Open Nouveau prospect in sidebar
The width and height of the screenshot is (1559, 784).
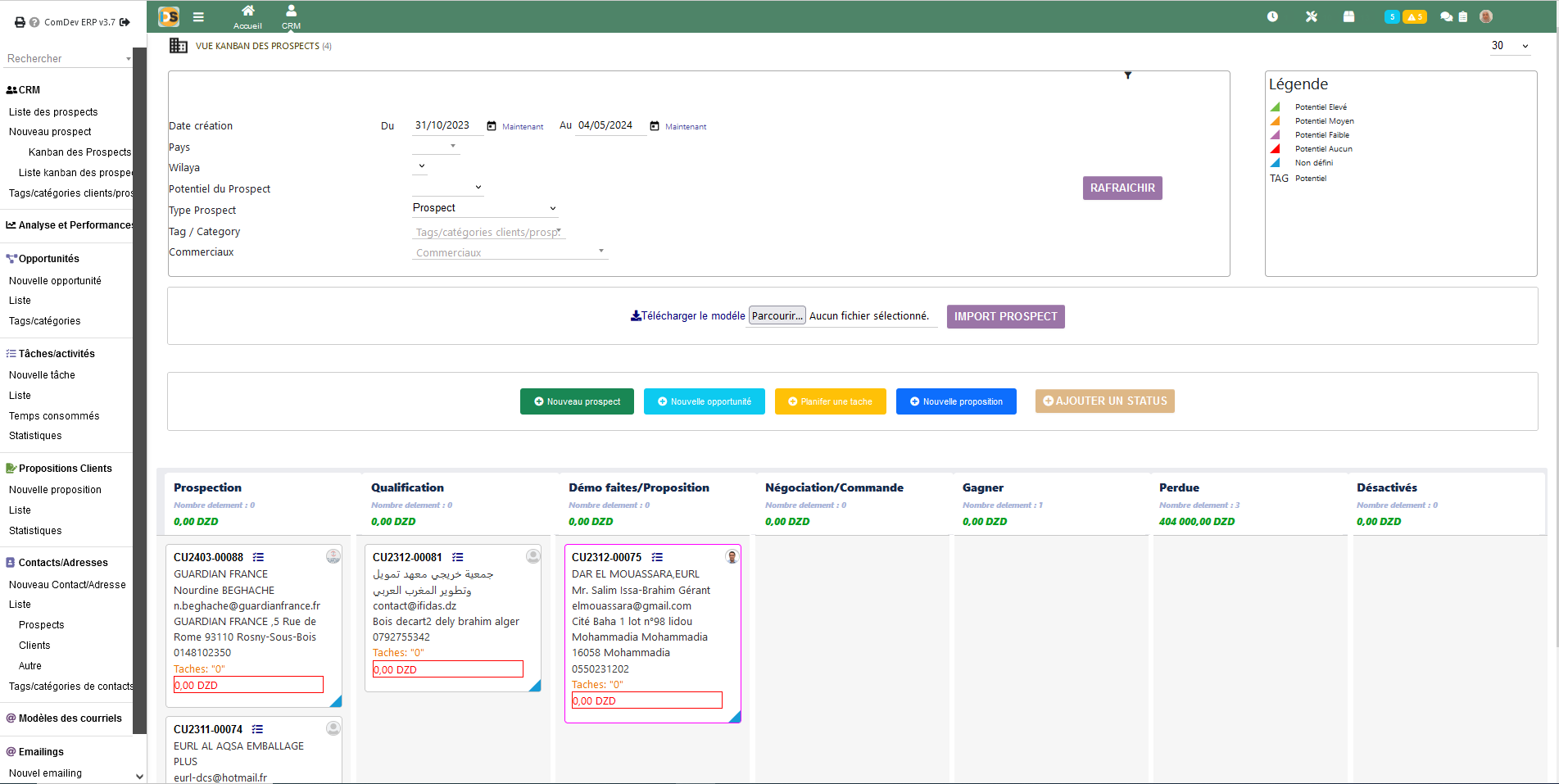(50, 132)
